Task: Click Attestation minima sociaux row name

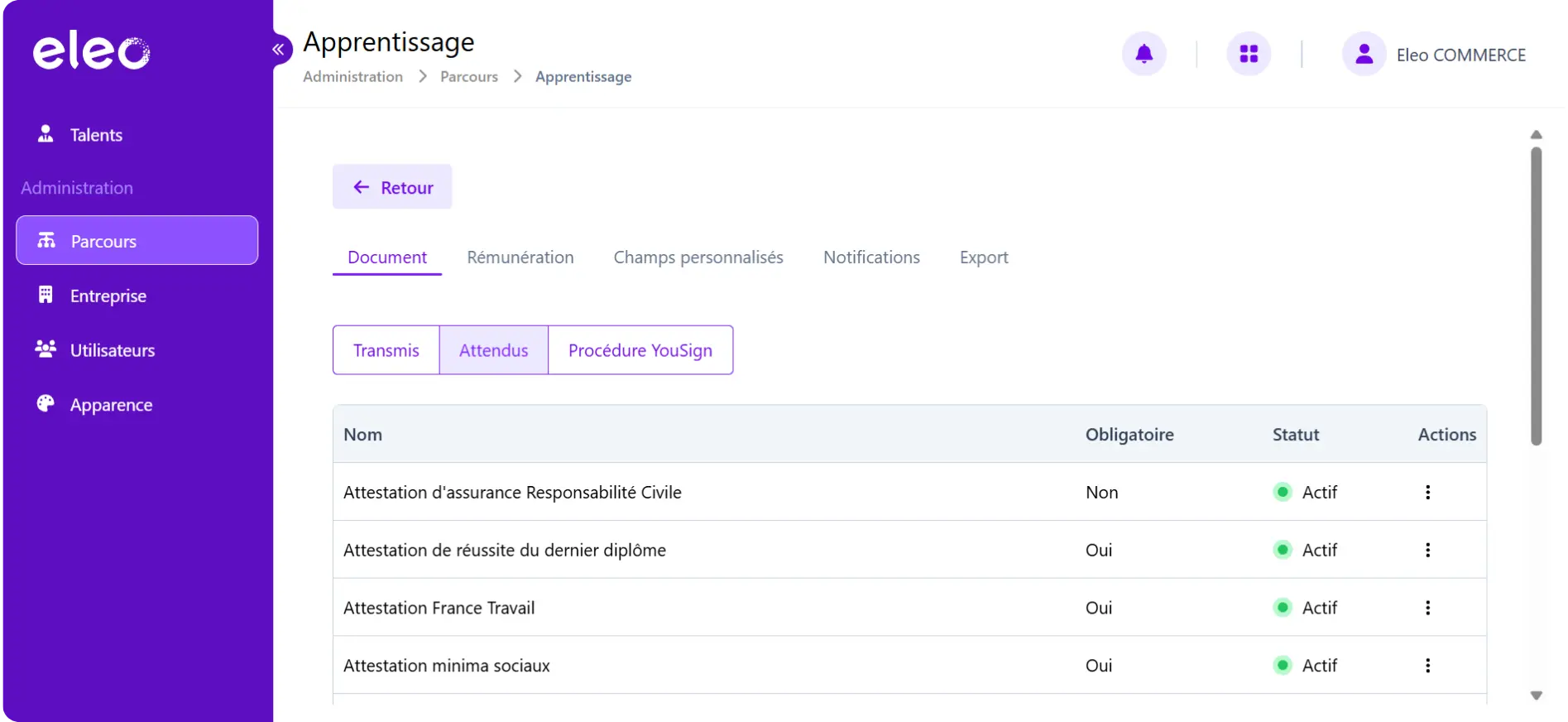Action: click(447, 667)
